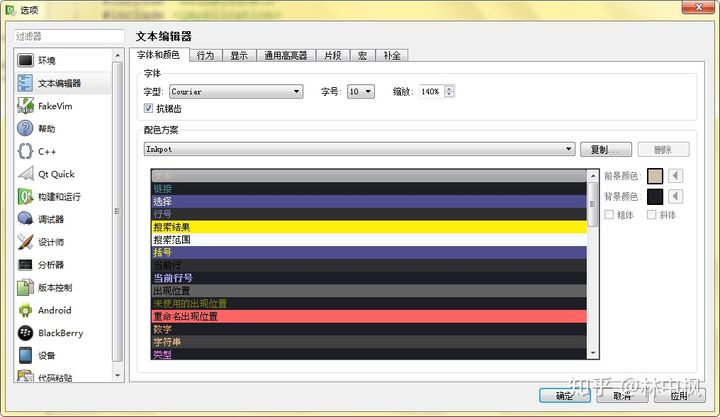Screen dimensions: 720x417
Task: Expand the Inkpot color scheme dropdown
Action: coord(358,149)
